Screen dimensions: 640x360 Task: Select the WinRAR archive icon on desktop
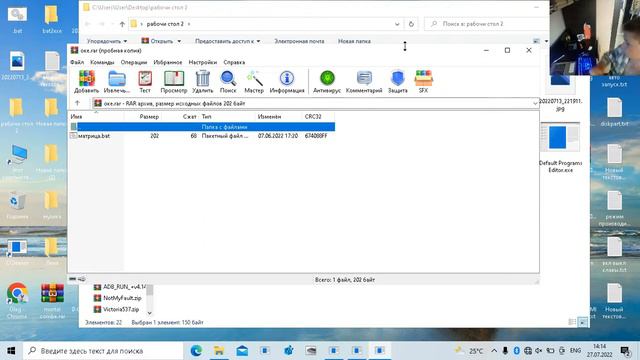pyautogui.click(x=52, y=300)
